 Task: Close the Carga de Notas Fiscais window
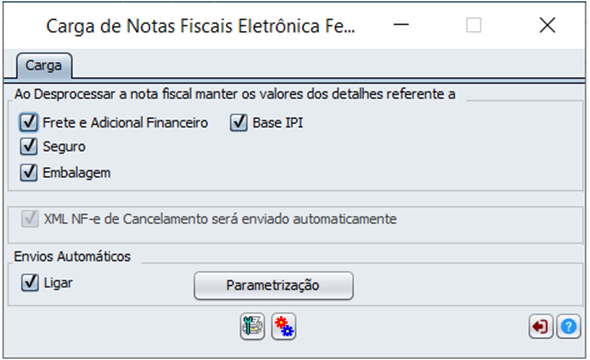pyautogui.click(x=547, y=25)
